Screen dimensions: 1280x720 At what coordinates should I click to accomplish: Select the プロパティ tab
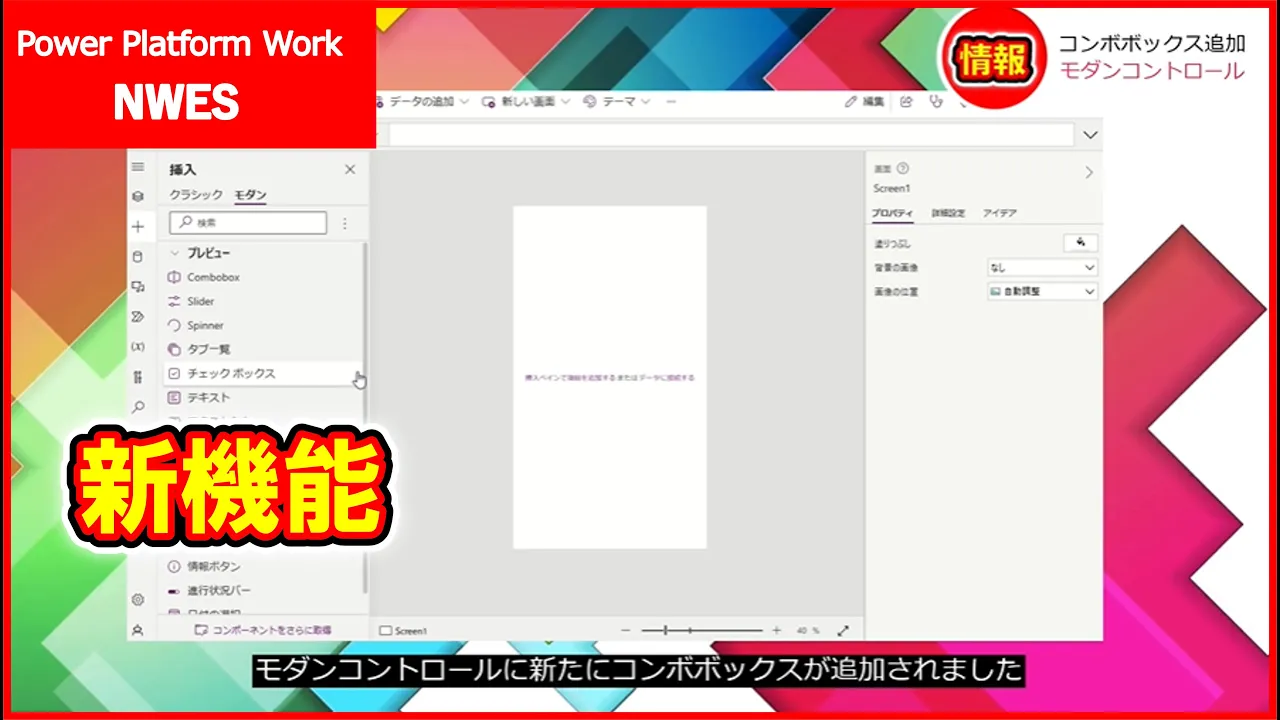click(x=892, y=213)
